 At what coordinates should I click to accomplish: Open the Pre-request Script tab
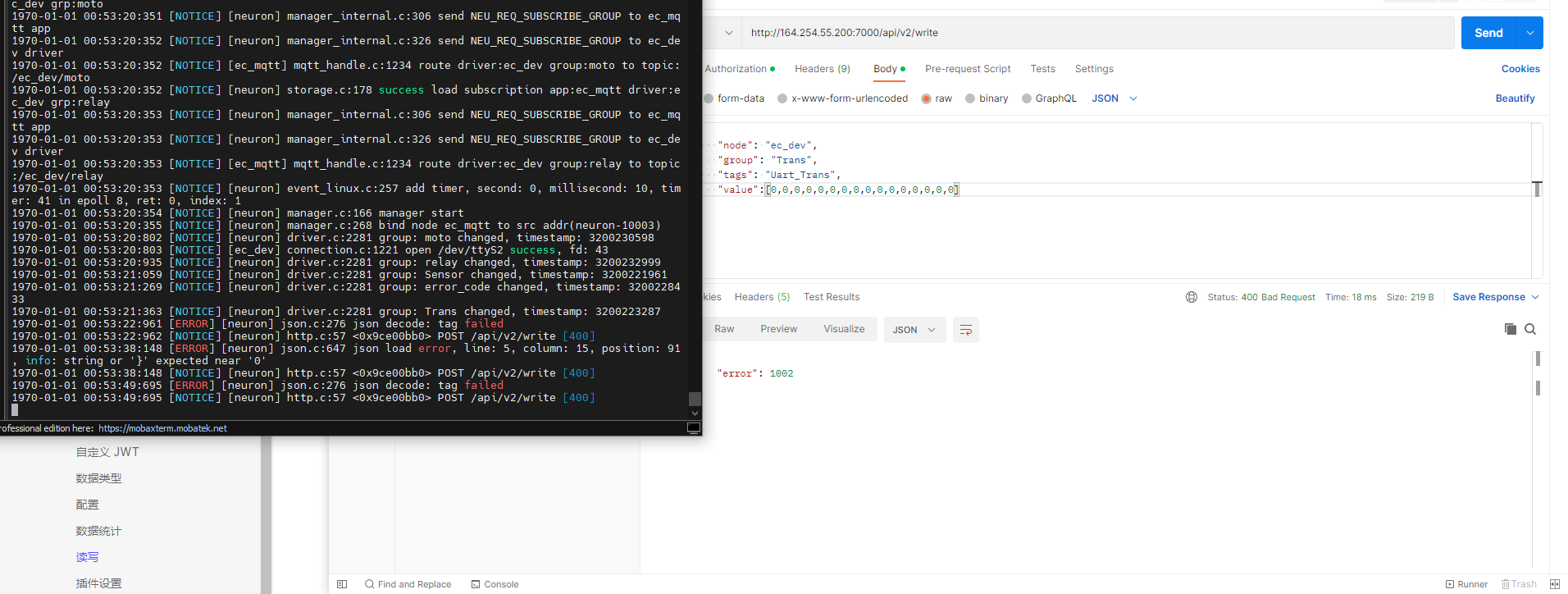pyautogui.click(x=968, y=69)
